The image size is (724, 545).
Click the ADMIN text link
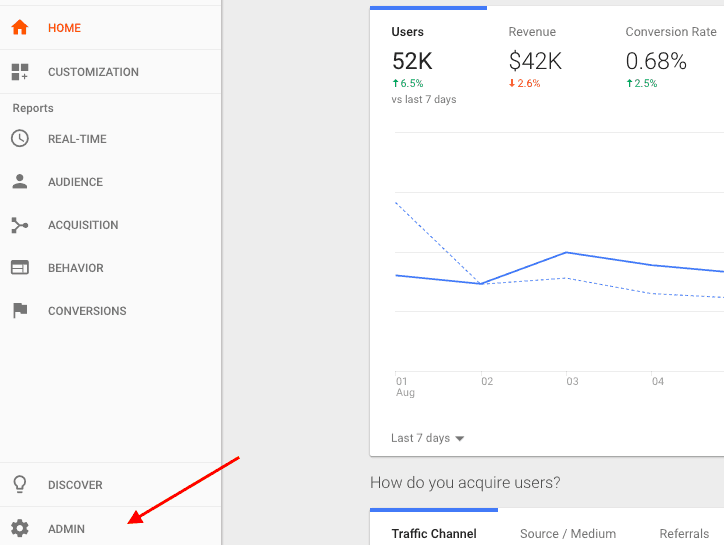(x=67, y=529)
